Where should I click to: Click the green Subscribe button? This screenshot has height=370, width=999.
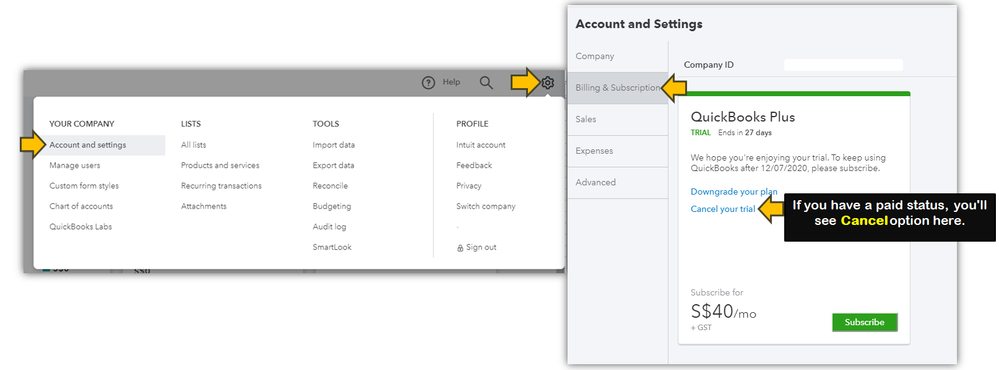[x=865, y=322]
